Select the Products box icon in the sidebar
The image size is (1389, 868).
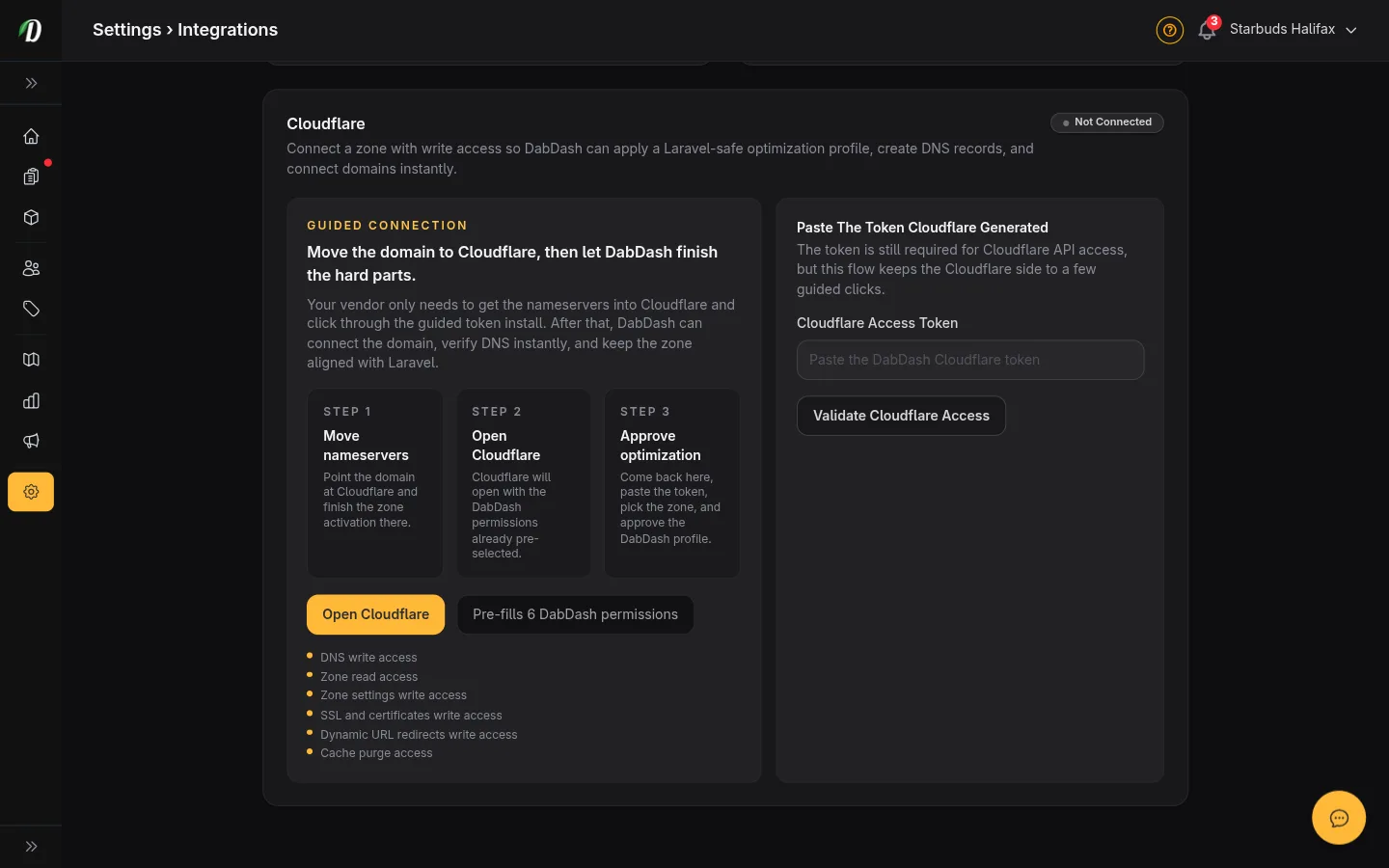click(x=31, y=218)
